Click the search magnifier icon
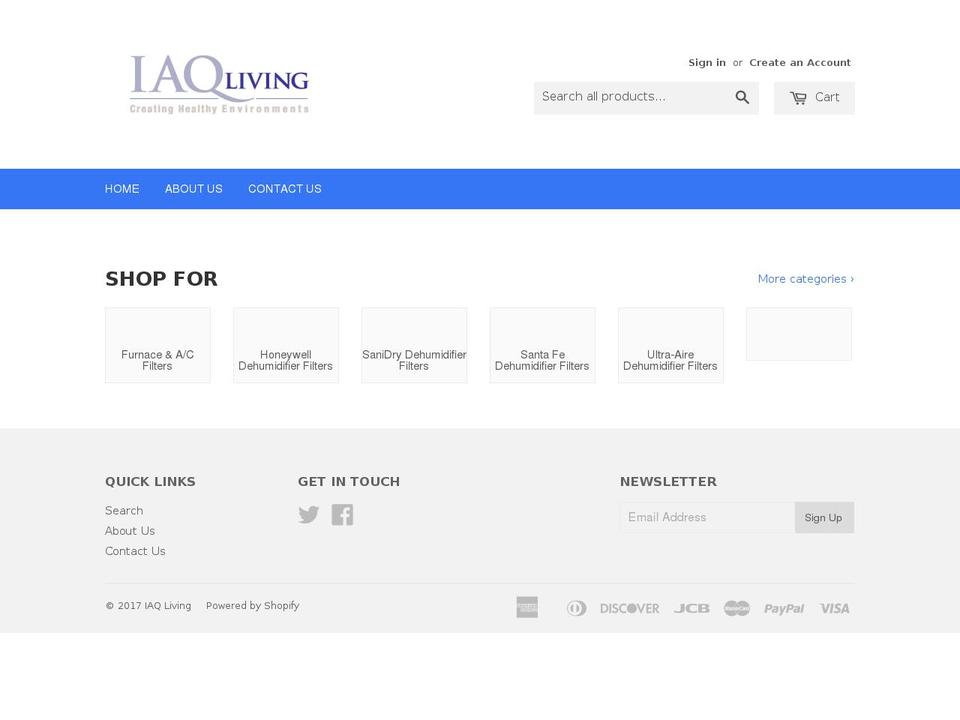 [x=742, y=97]
